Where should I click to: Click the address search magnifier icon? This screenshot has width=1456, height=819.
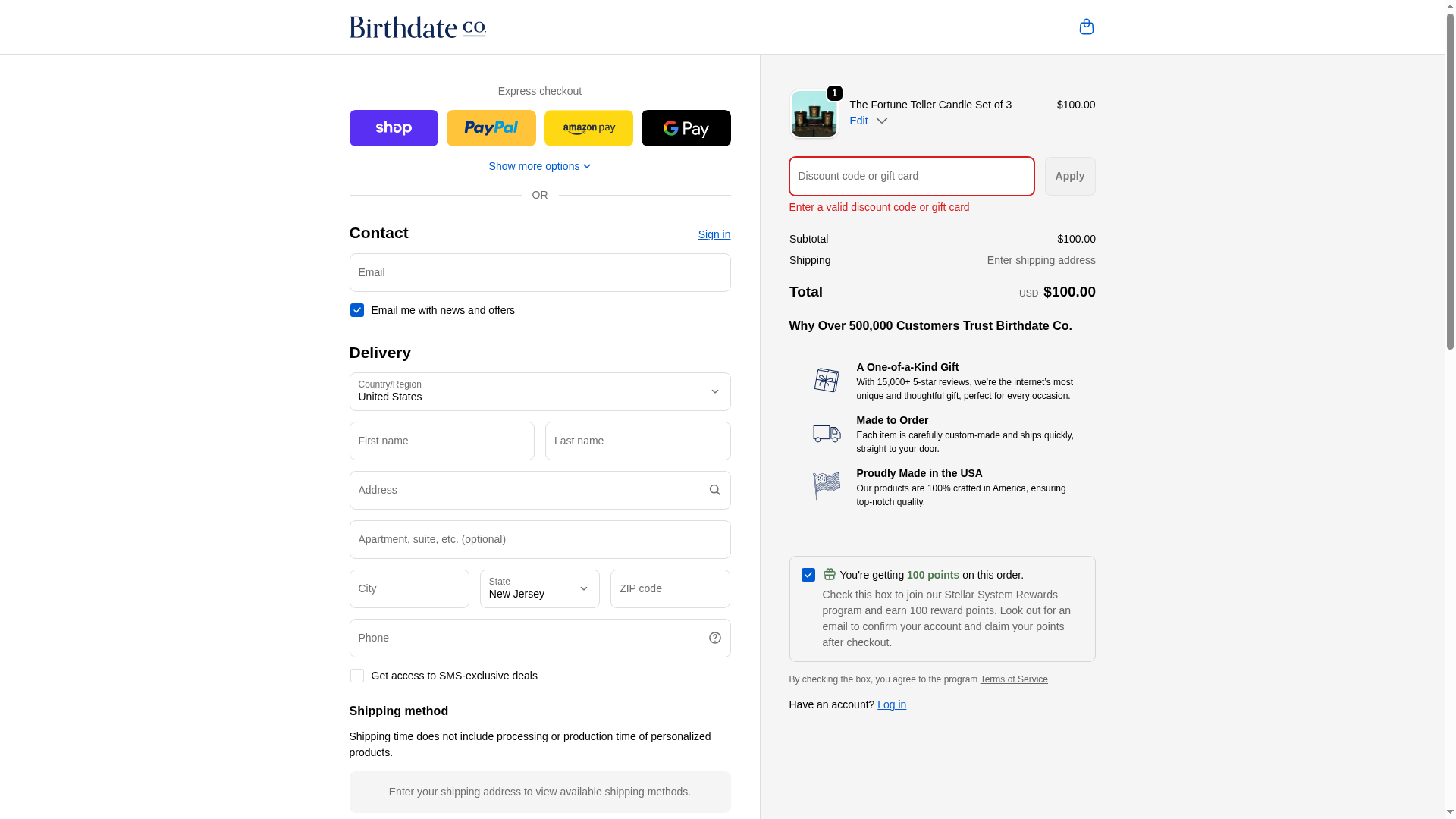[x=714, y=490]
